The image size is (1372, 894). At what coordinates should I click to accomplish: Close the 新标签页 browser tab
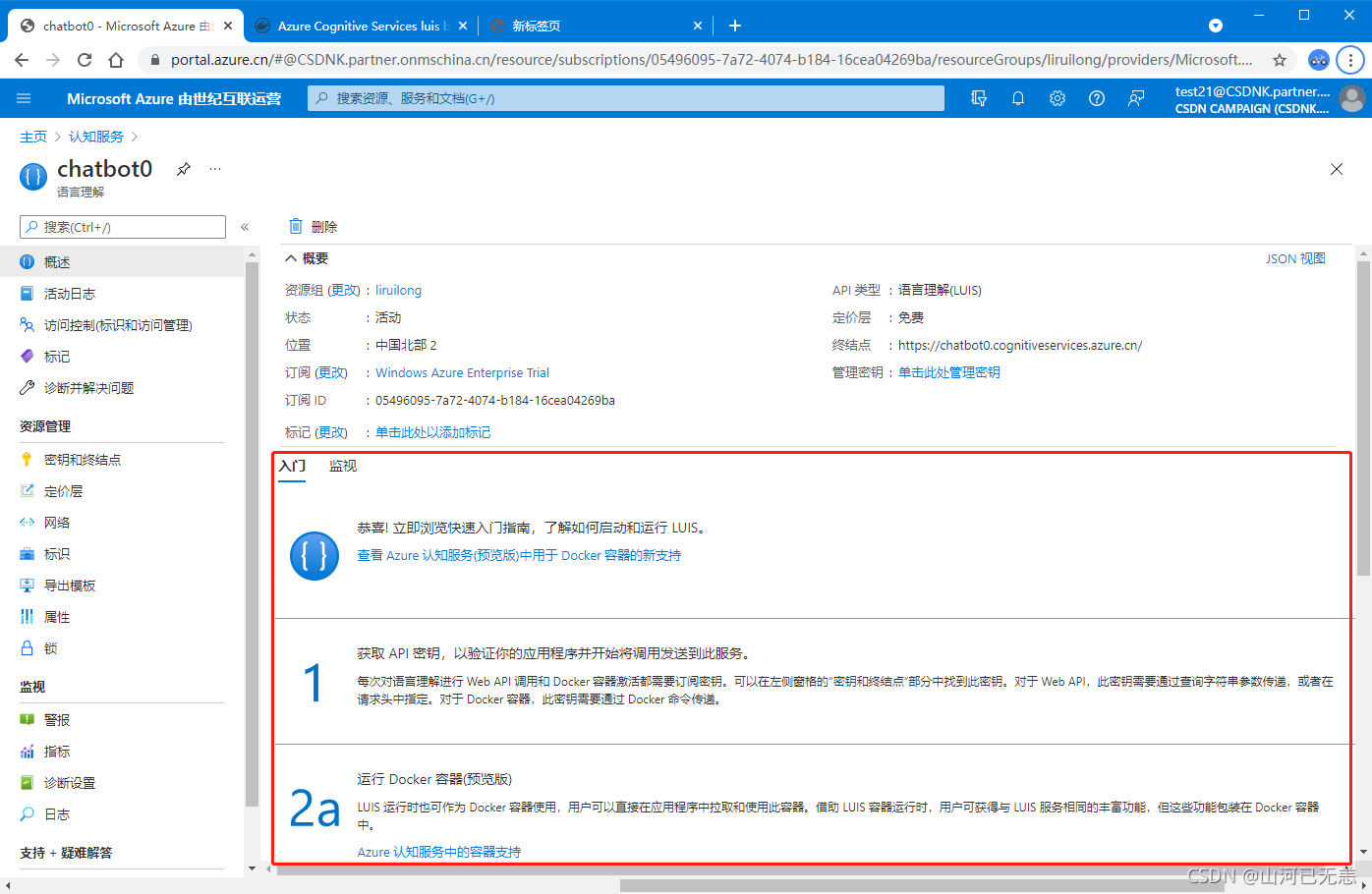coord(698,26)
